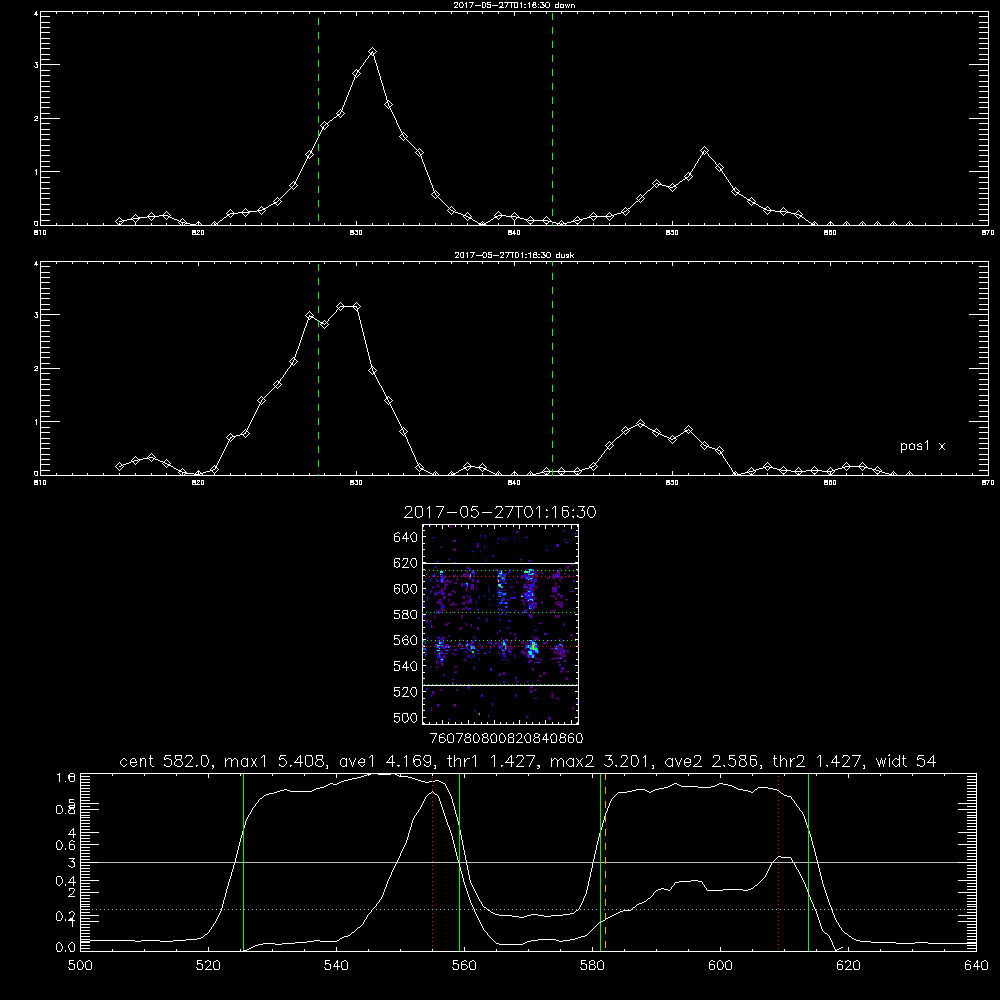
Task: Click the right green dashed line in the dusk plot
Action: coord(552,369)
